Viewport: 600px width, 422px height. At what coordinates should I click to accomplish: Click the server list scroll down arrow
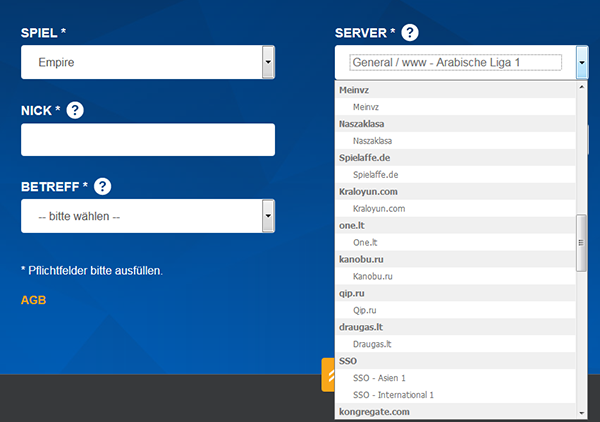pos(581,413)
